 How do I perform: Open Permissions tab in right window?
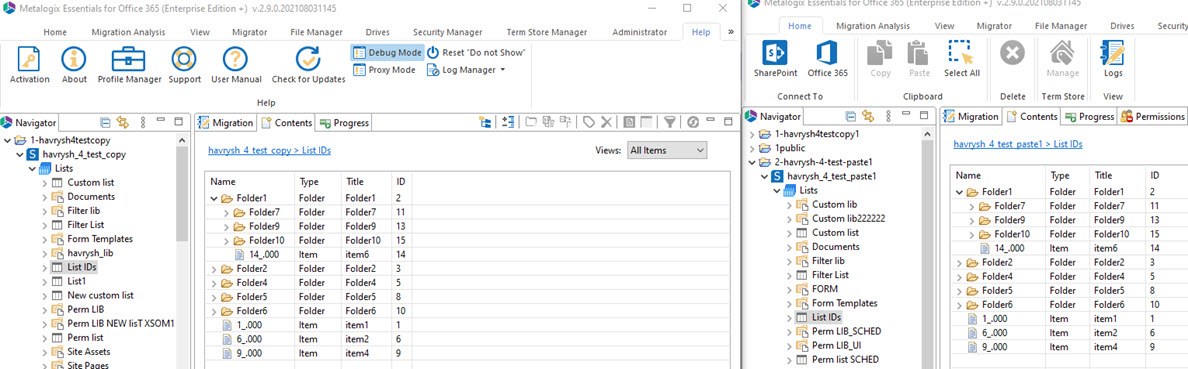click(x=1152, y=117)
